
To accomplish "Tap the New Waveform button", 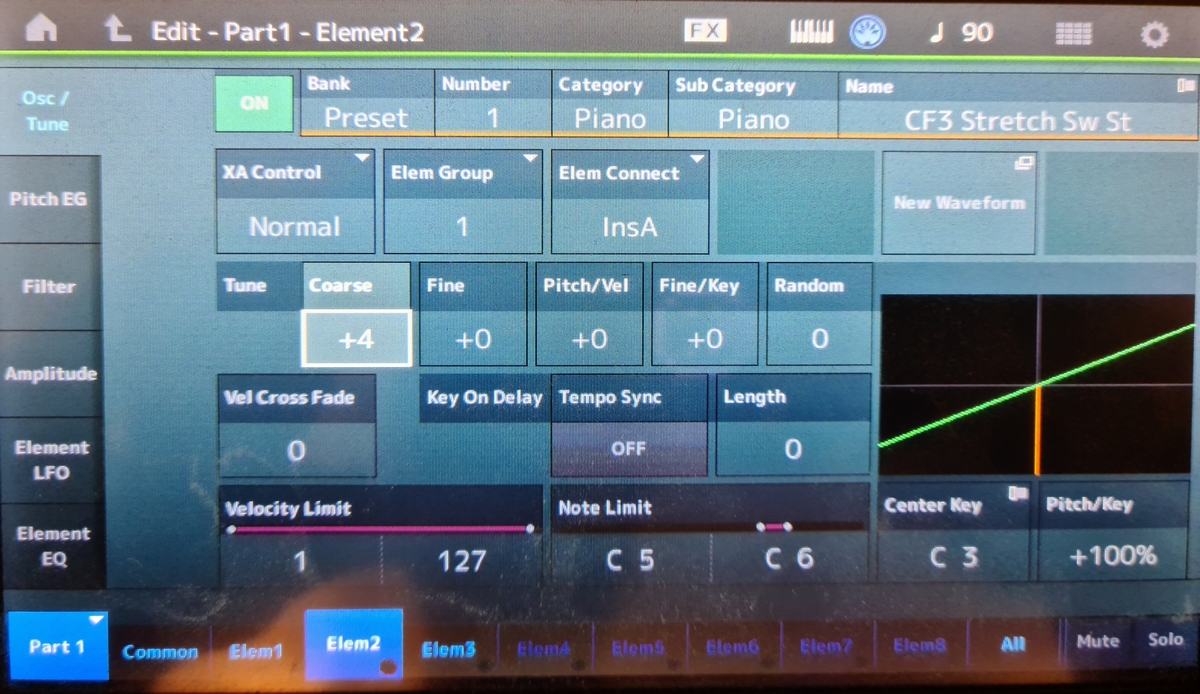I will coord(959,203).
